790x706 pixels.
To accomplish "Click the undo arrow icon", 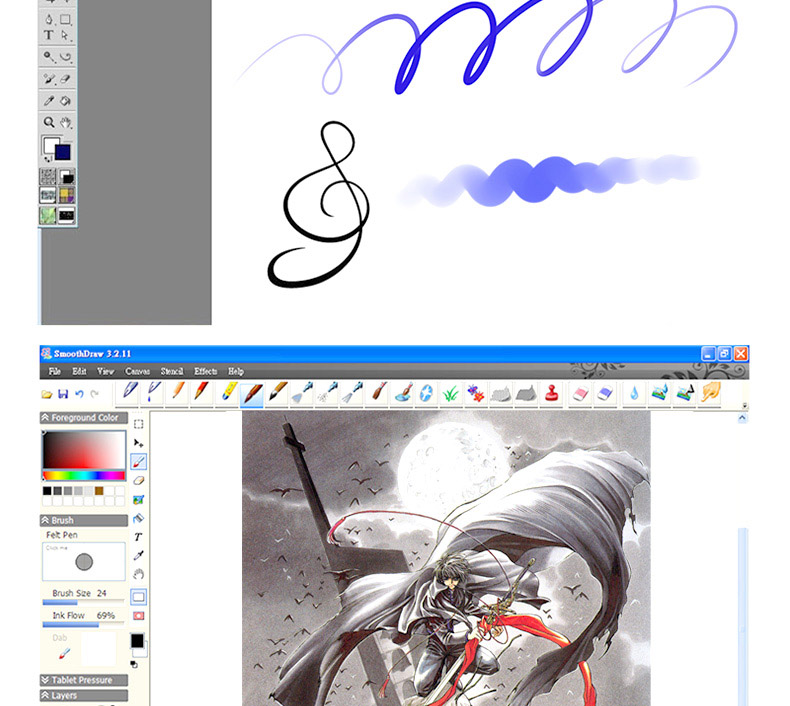I will [x=79, y=394].
